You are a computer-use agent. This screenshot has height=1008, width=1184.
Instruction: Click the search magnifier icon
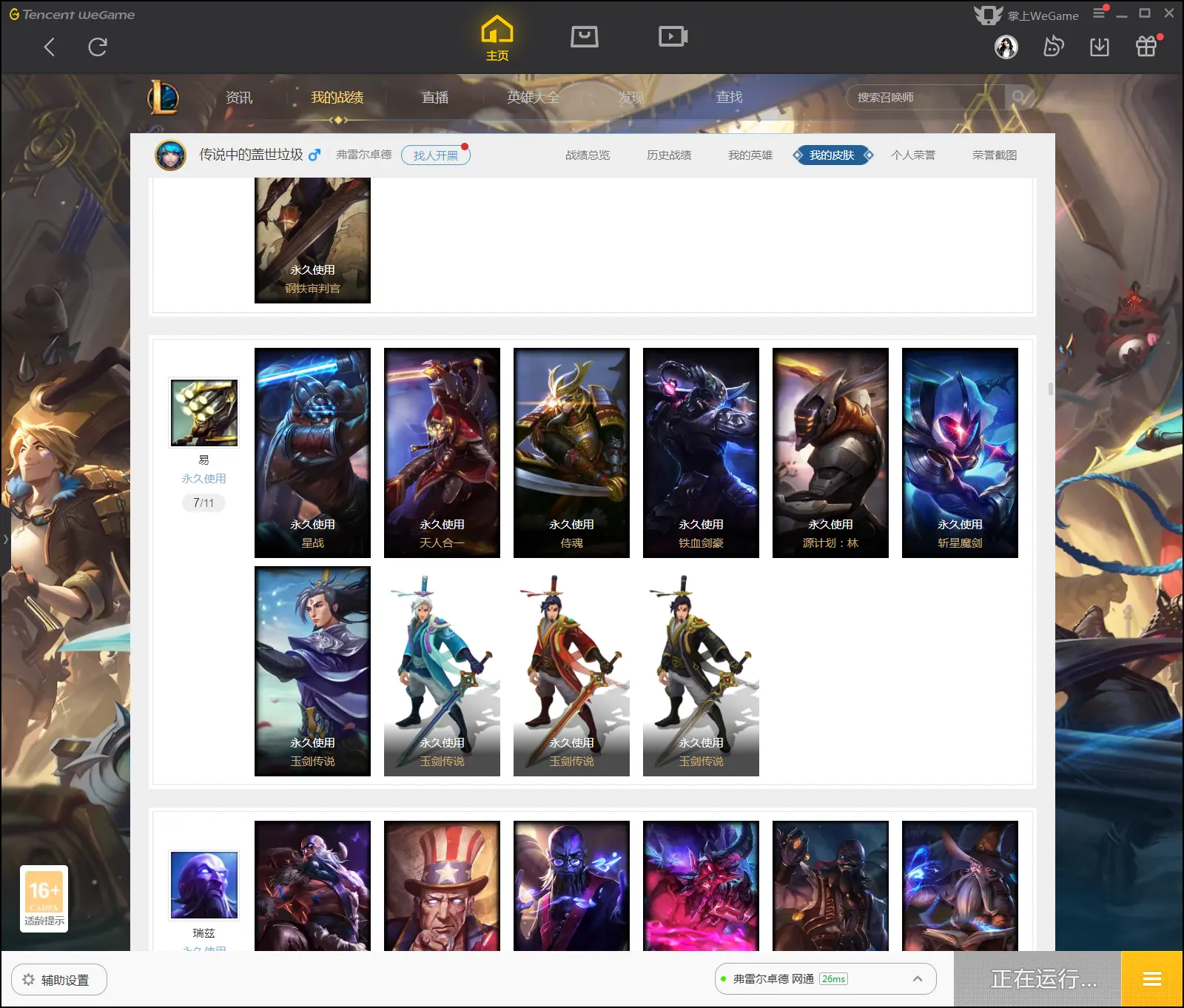(1019, 97)
